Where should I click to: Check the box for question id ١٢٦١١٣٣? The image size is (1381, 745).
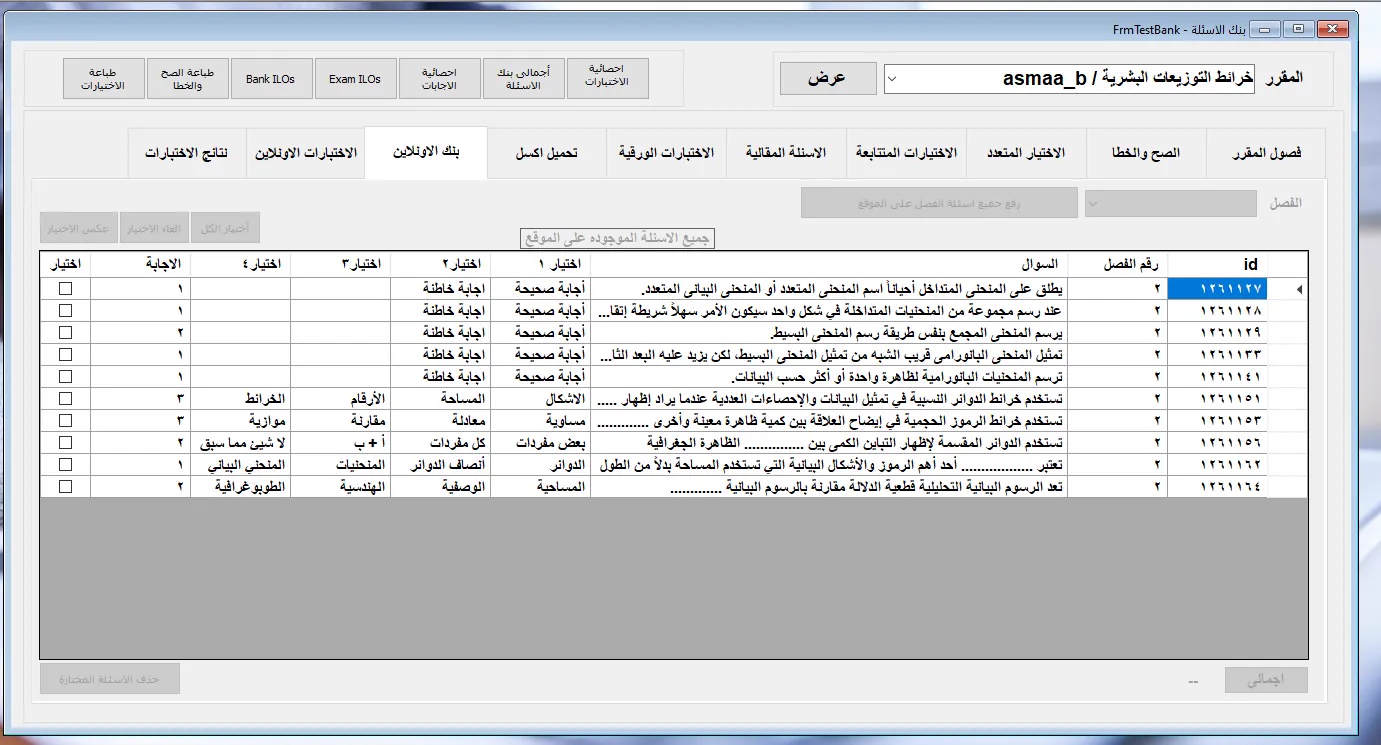coord(66,354)
